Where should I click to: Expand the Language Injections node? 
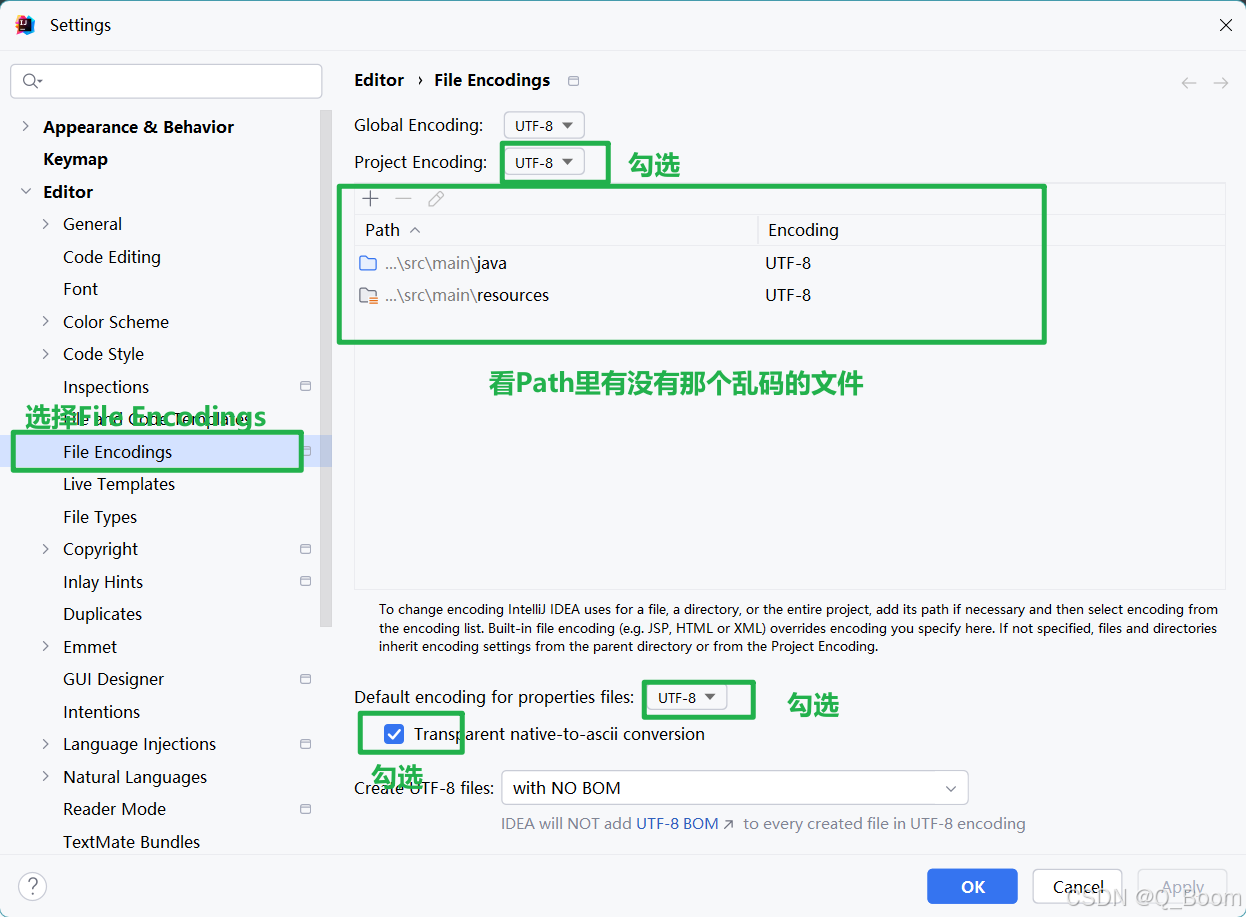click(46, 744)
